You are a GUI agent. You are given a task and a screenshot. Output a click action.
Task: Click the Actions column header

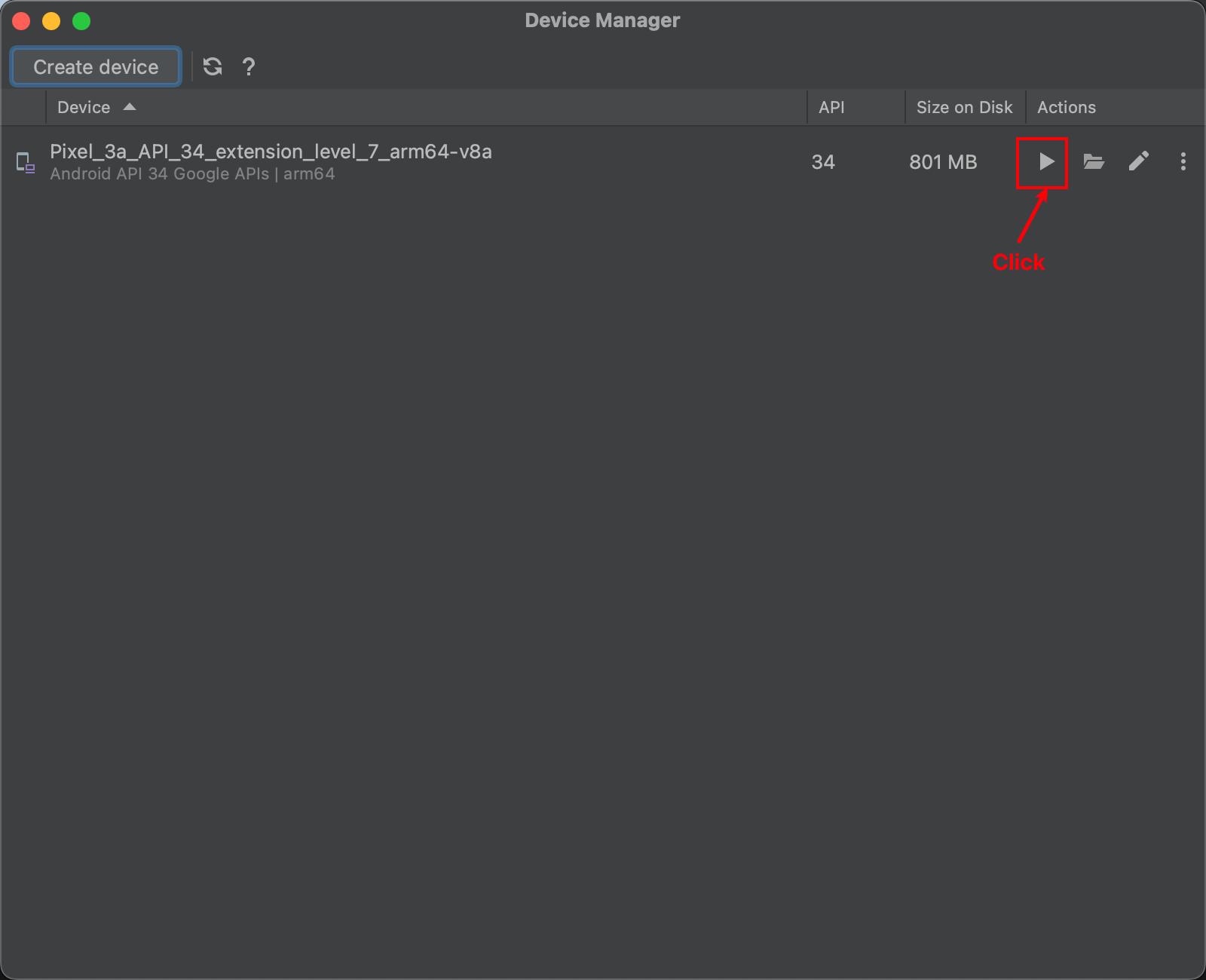coord(1067,107)
